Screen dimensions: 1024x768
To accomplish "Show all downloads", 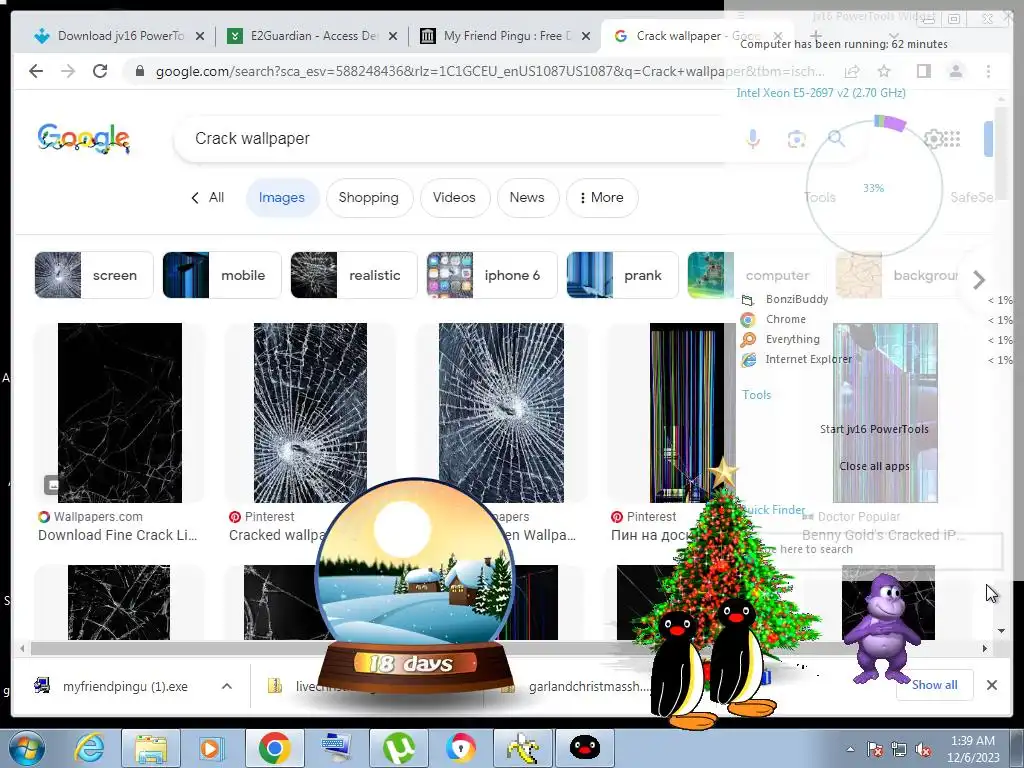I will 935,684.
